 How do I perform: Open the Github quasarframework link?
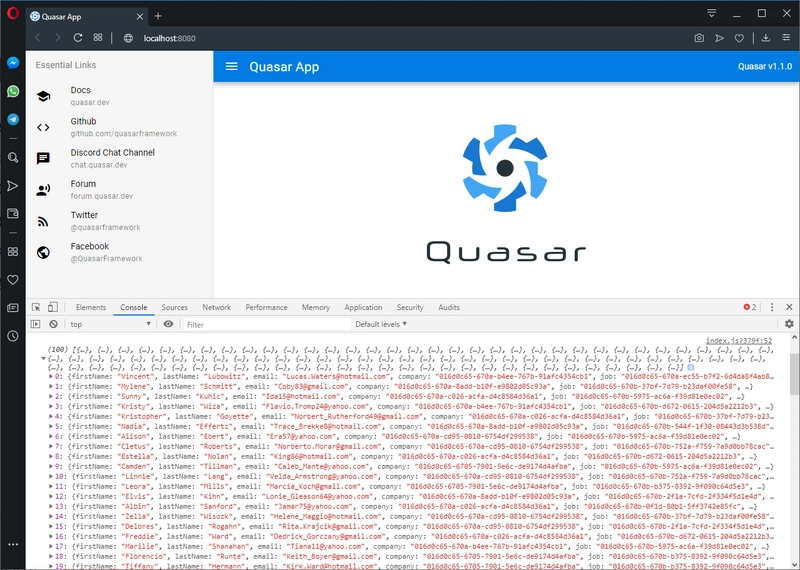pos(119,127)
